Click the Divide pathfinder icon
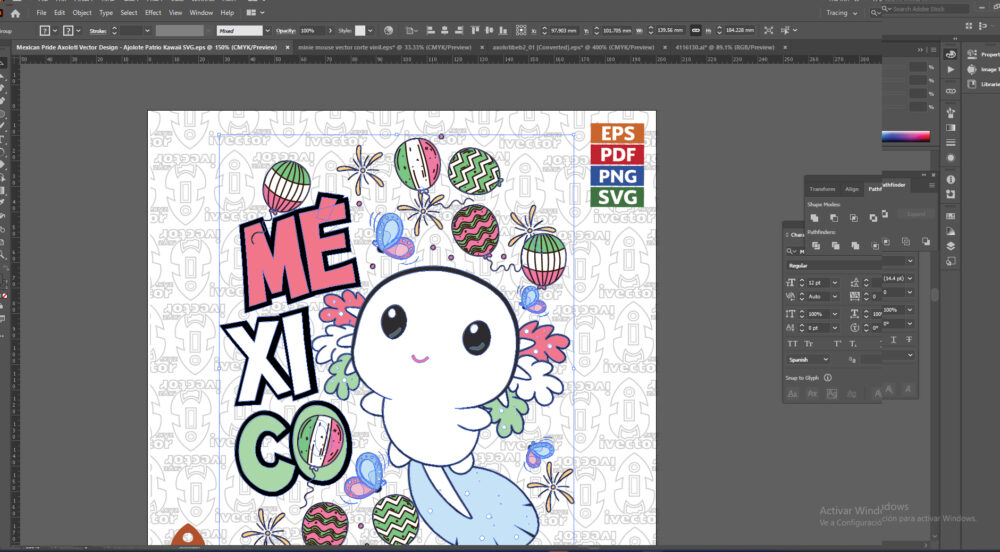 pyautogui.click(x=816, y=245)
